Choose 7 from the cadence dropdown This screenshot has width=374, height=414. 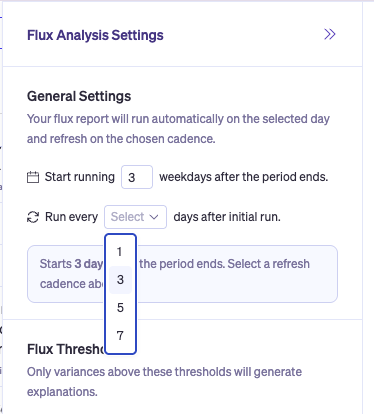120,335
